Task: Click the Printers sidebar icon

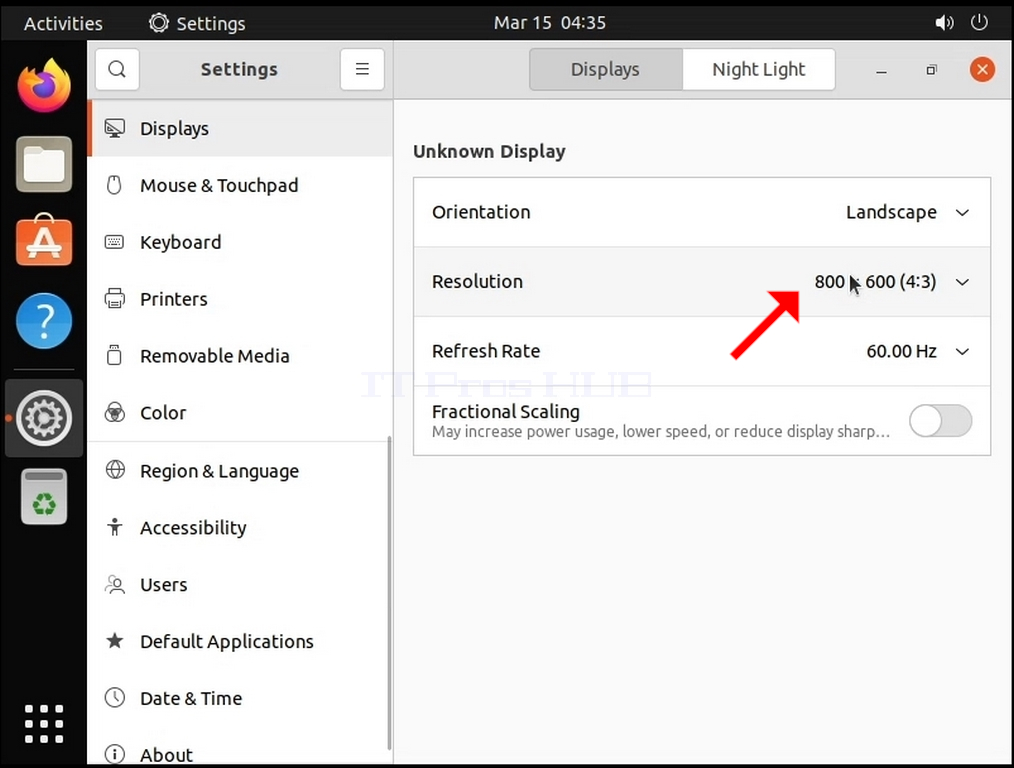Action: click(114, 299)
